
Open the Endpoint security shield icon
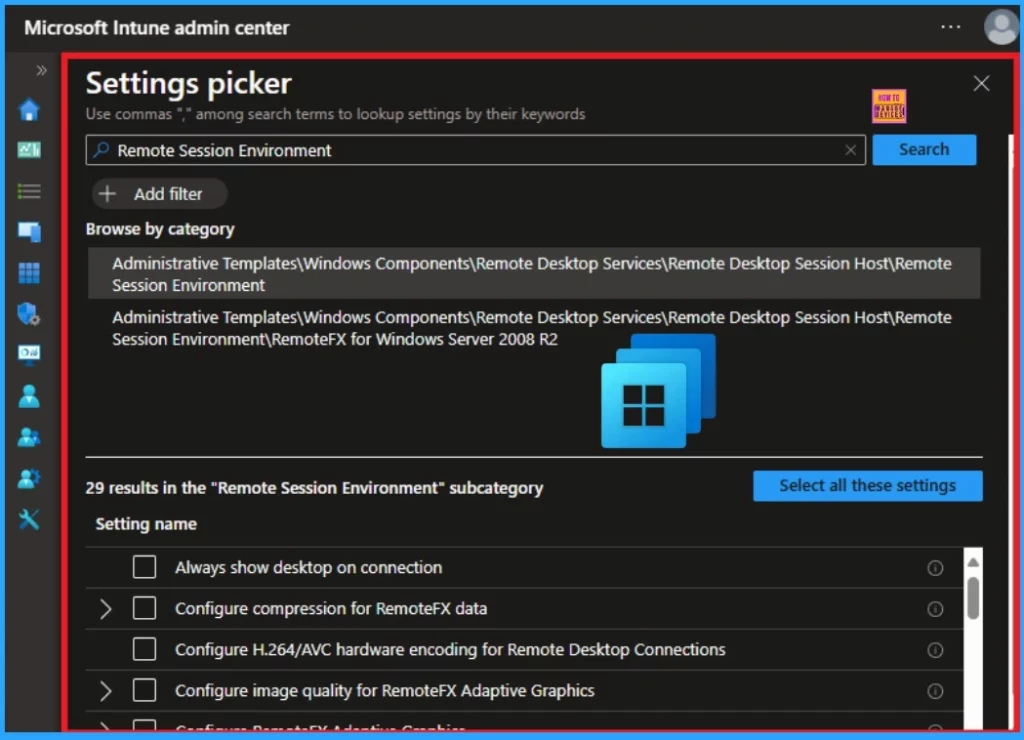29,314
